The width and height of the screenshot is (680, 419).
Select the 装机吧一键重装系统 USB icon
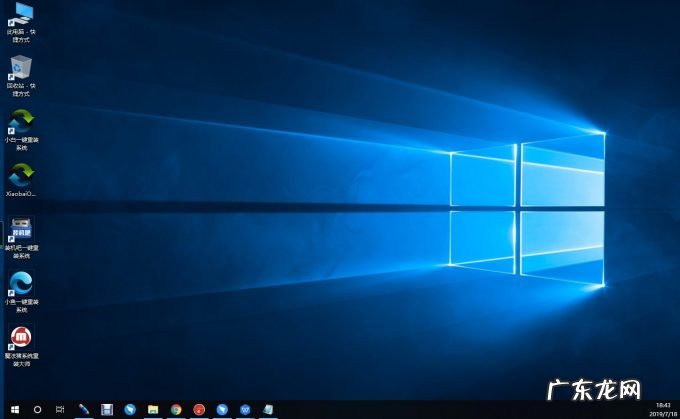click(x=21, y=238)
